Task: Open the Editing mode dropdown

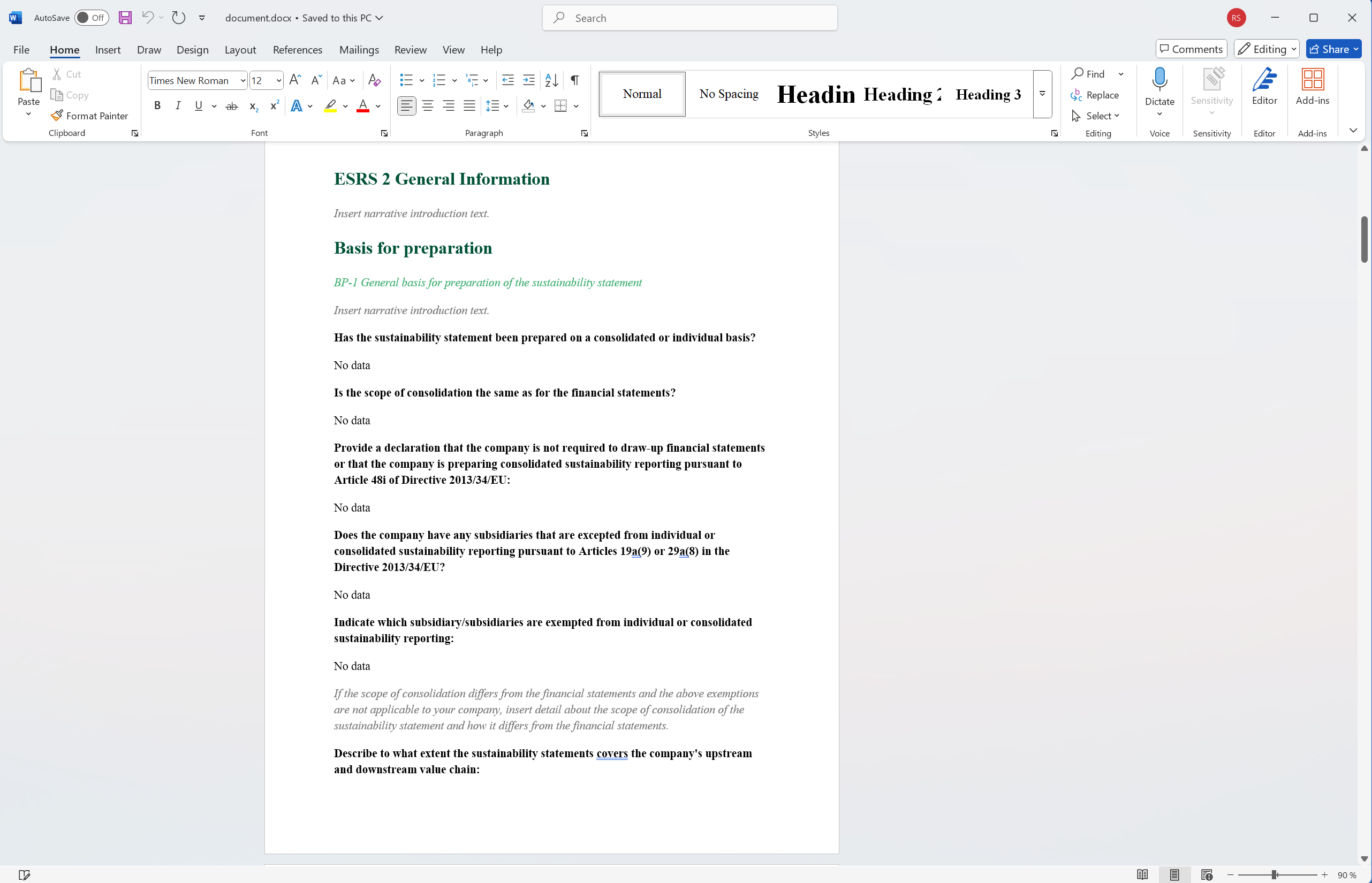Action: (1266, 49)
